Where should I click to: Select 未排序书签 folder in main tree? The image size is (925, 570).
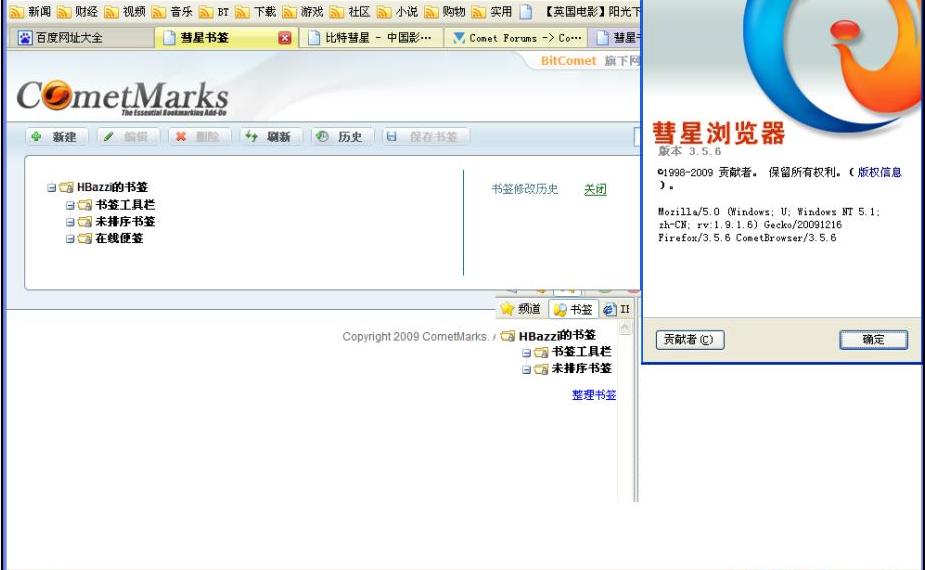[125, 221]
